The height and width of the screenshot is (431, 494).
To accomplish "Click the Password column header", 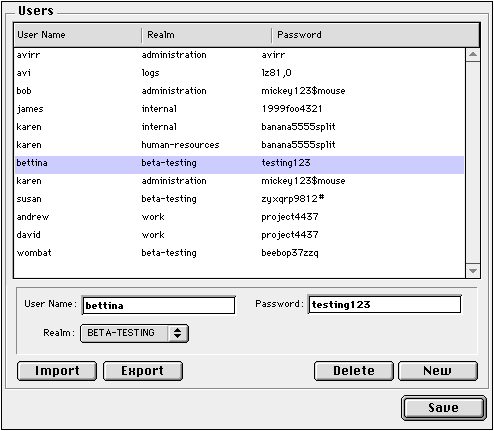I will click(376, 35).
